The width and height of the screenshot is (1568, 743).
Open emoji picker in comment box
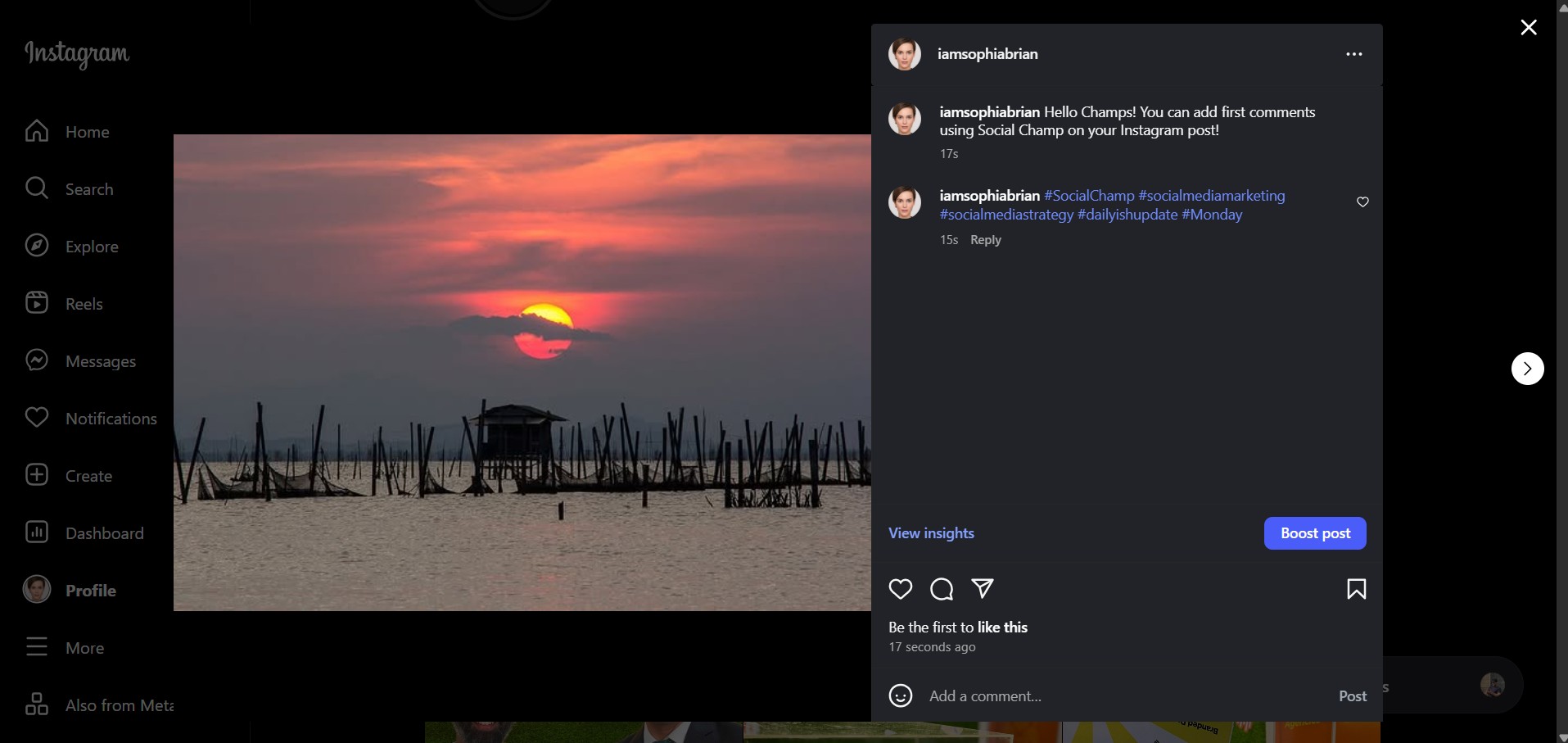(900, 695)
